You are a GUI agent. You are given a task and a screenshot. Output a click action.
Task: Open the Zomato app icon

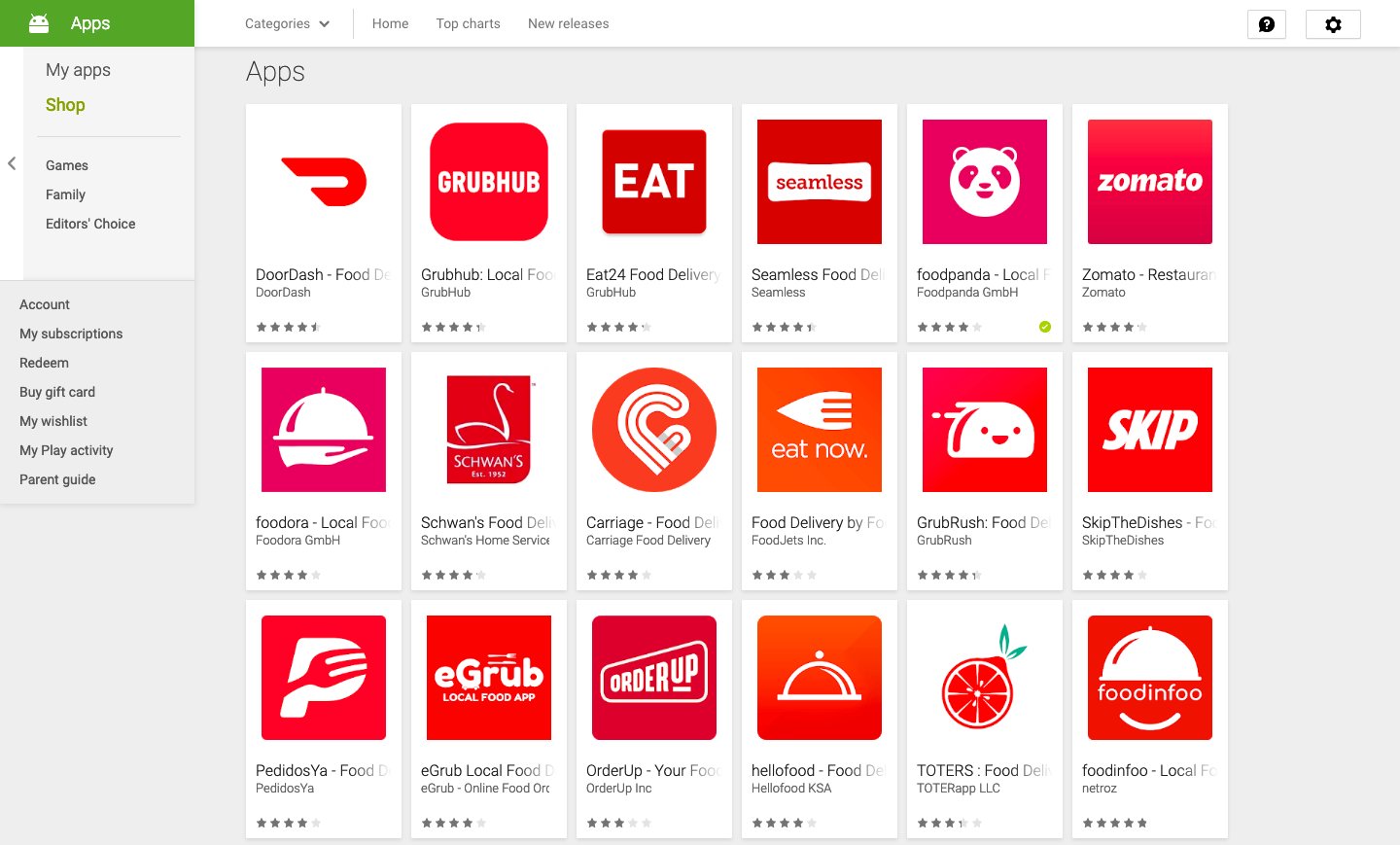[x=1150, y=182]
